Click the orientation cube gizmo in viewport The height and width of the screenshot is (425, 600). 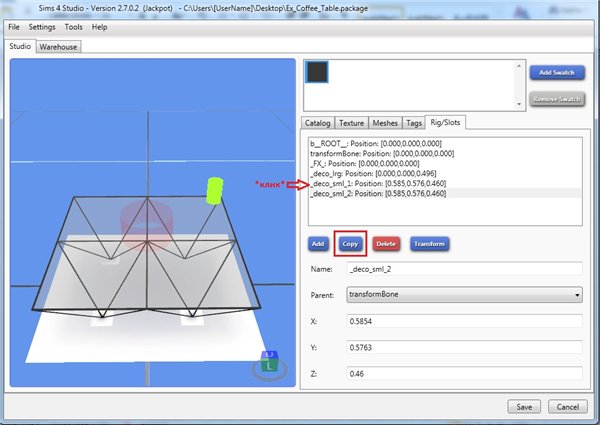point(268,363)
